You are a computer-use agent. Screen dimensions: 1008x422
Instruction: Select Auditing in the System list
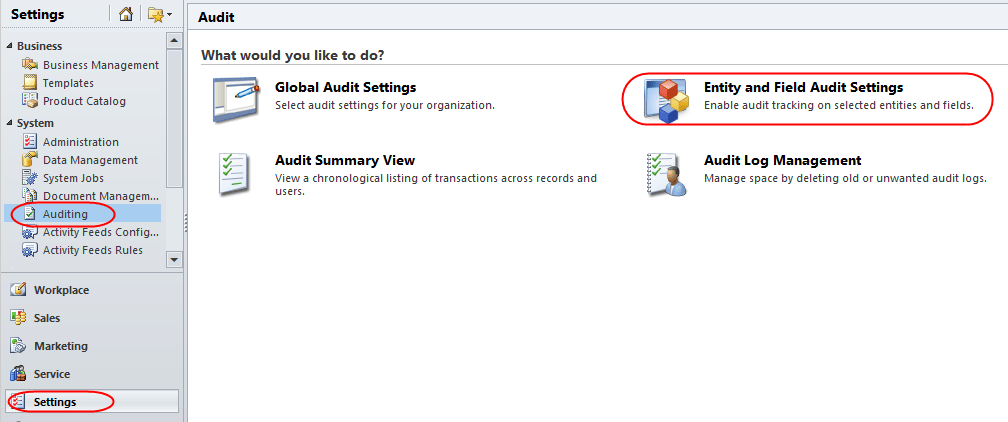point(65,214)
